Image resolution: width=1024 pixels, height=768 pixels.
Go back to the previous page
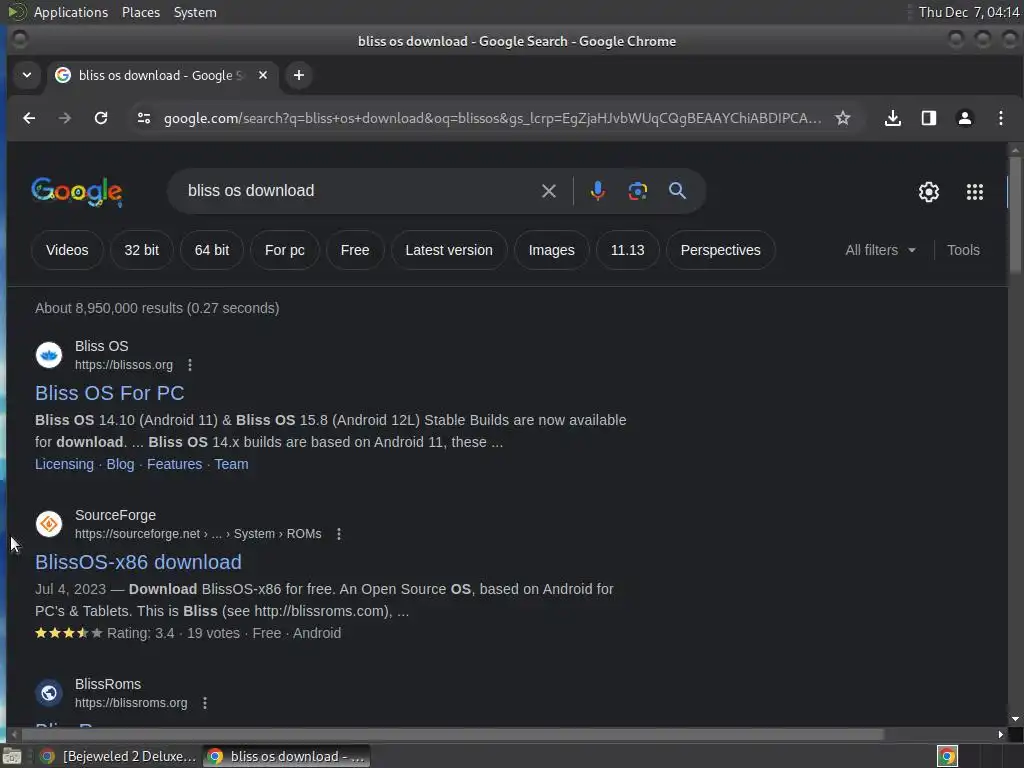click(29, 118)
